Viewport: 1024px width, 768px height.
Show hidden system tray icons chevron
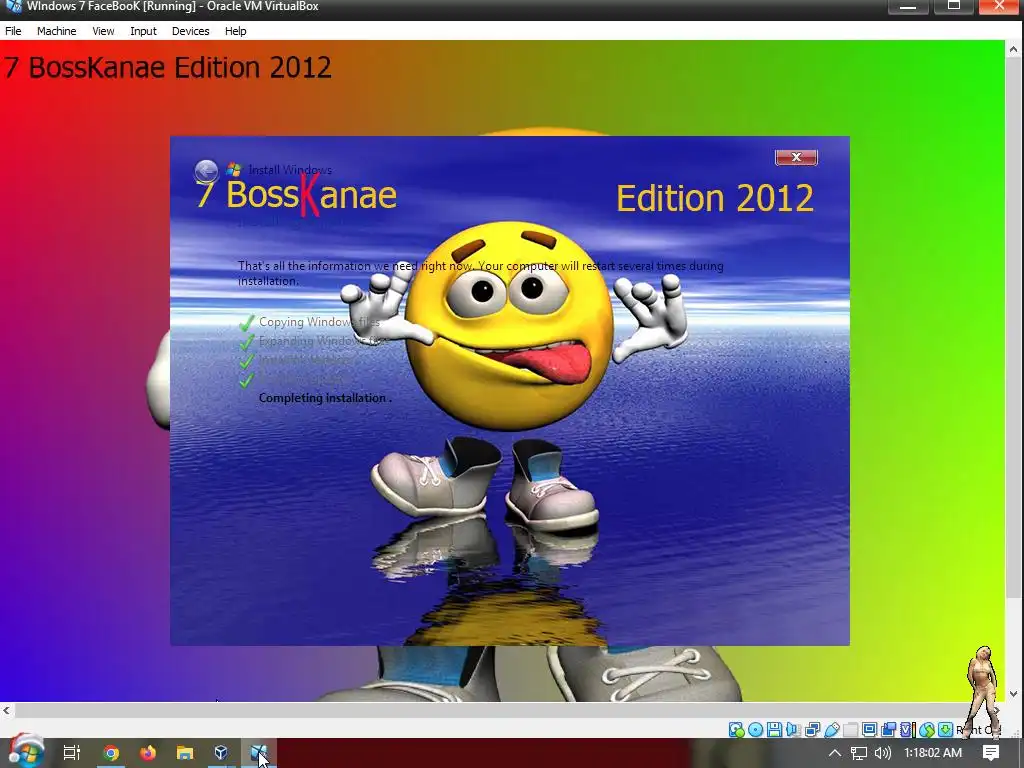pyautogui.click(x=835, y=753)
